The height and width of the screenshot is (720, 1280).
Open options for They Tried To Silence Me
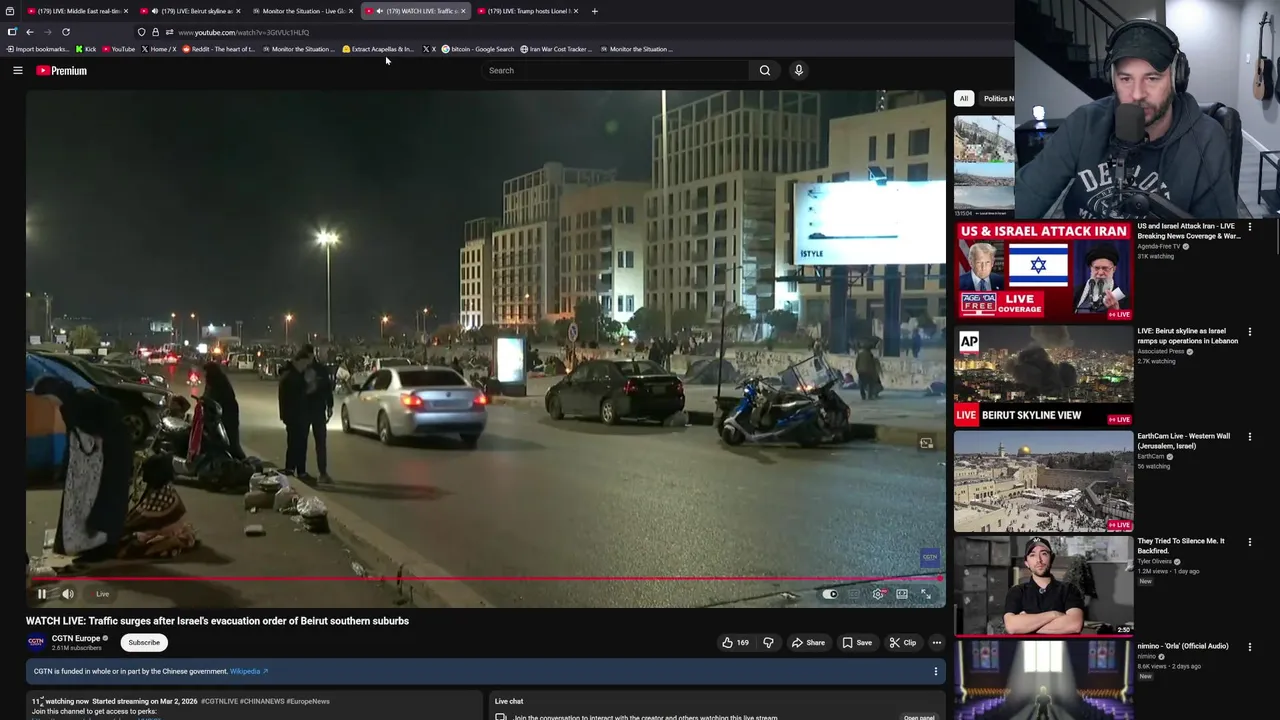[x=1249, y=542]
